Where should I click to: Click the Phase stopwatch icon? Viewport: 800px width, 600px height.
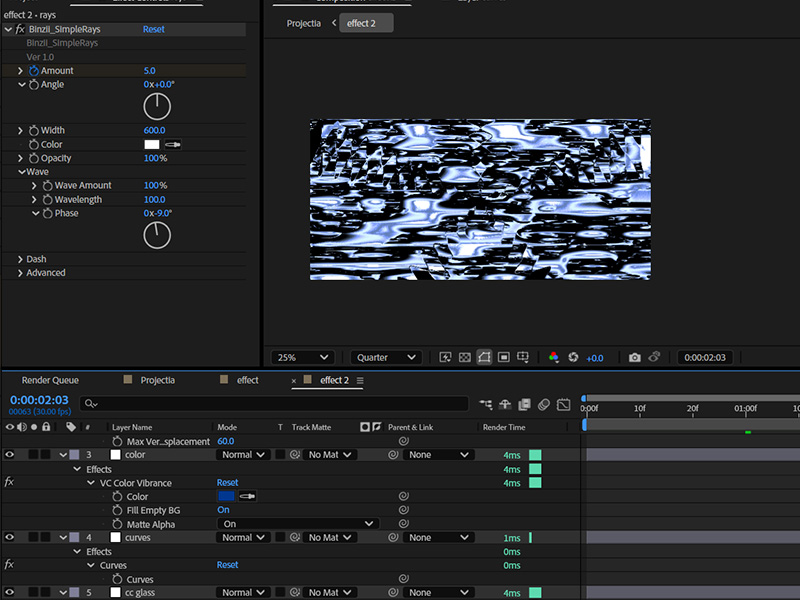[47, 214]
